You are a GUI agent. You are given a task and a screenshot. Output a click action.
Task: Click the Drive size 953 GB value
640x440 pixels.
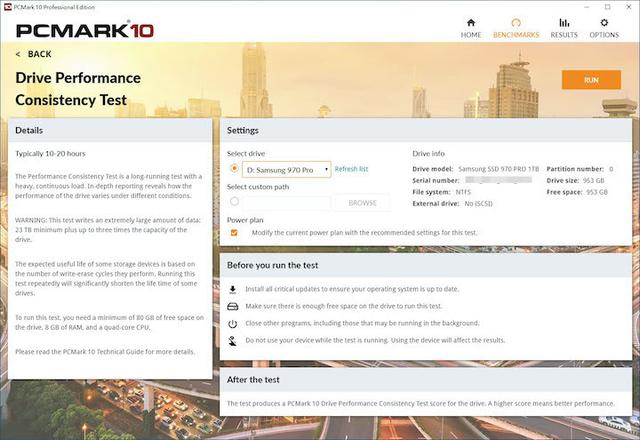(593, 180)
